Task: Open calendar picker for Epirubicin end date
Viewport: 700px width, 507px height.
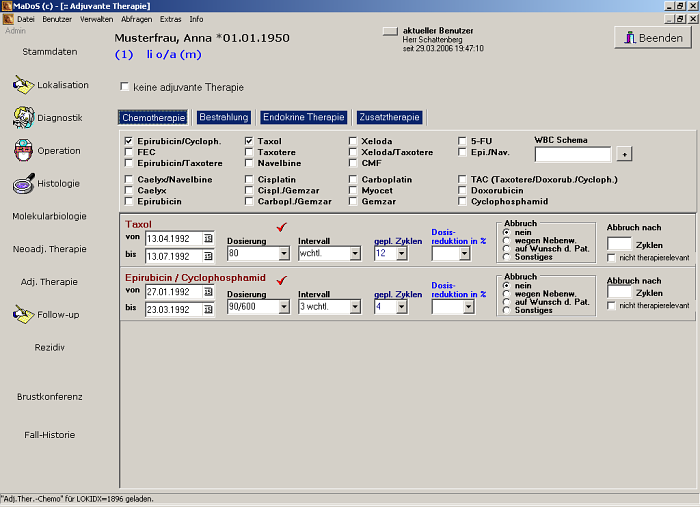Action: tap(208, 310)
